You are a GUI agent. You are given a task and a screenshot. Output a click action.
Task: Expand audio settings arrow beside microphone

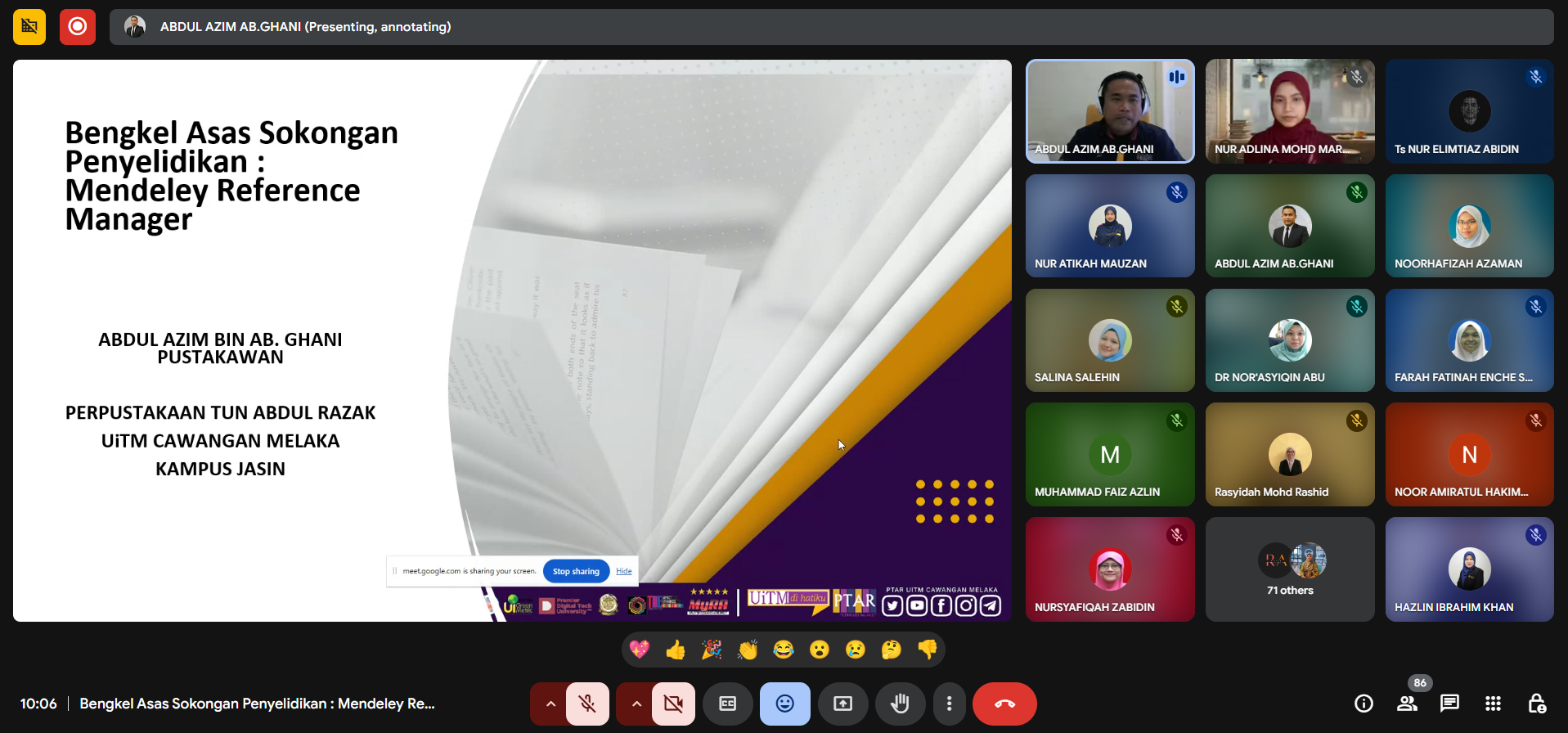550,704
